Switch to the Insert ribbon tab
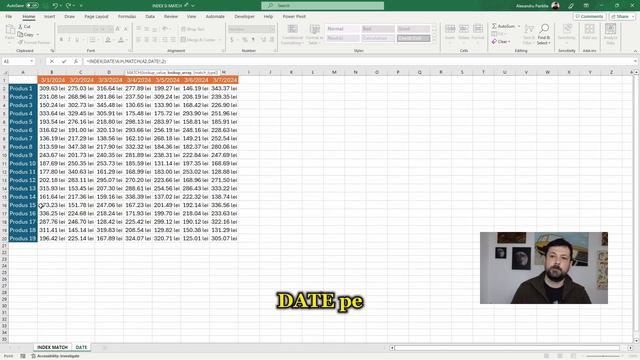The height and width of the screenshot is (360, 640). (49, 17)
